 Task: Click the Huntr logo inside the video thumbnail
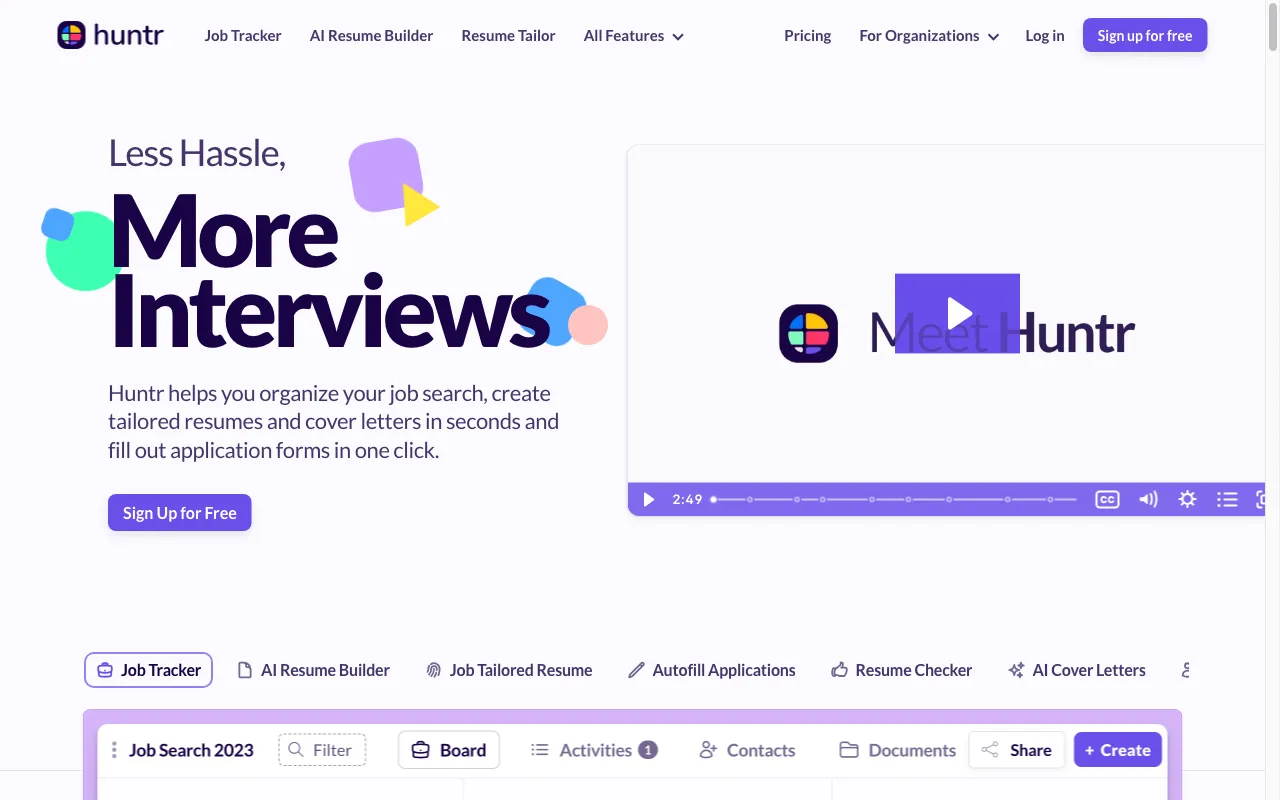click(x=808, y=333)
